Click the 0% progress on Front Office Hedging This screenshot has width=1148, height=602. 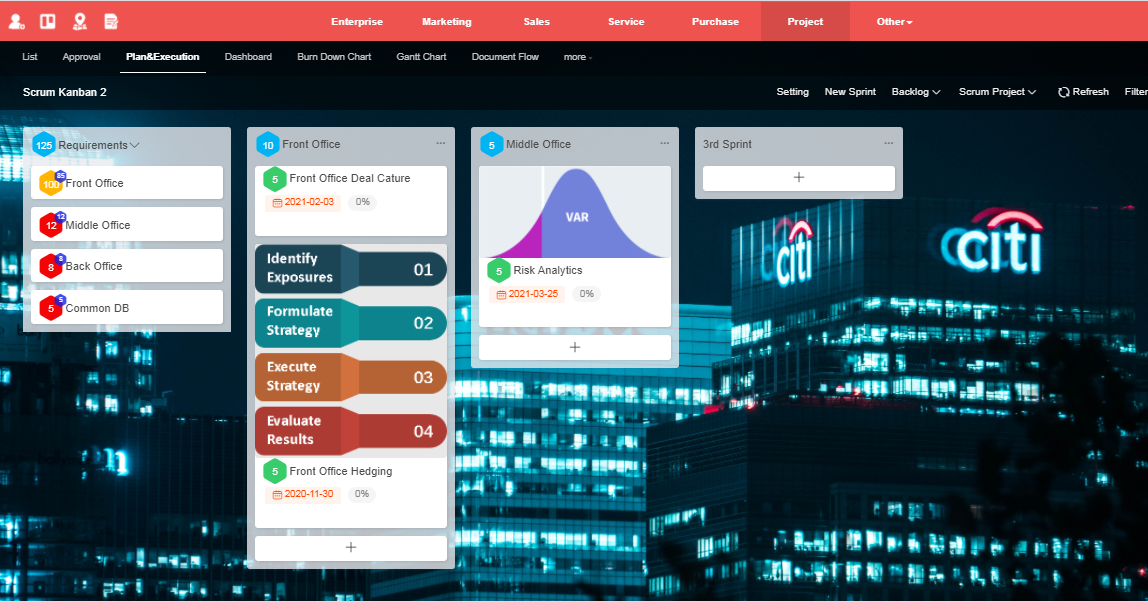[362, 494]
